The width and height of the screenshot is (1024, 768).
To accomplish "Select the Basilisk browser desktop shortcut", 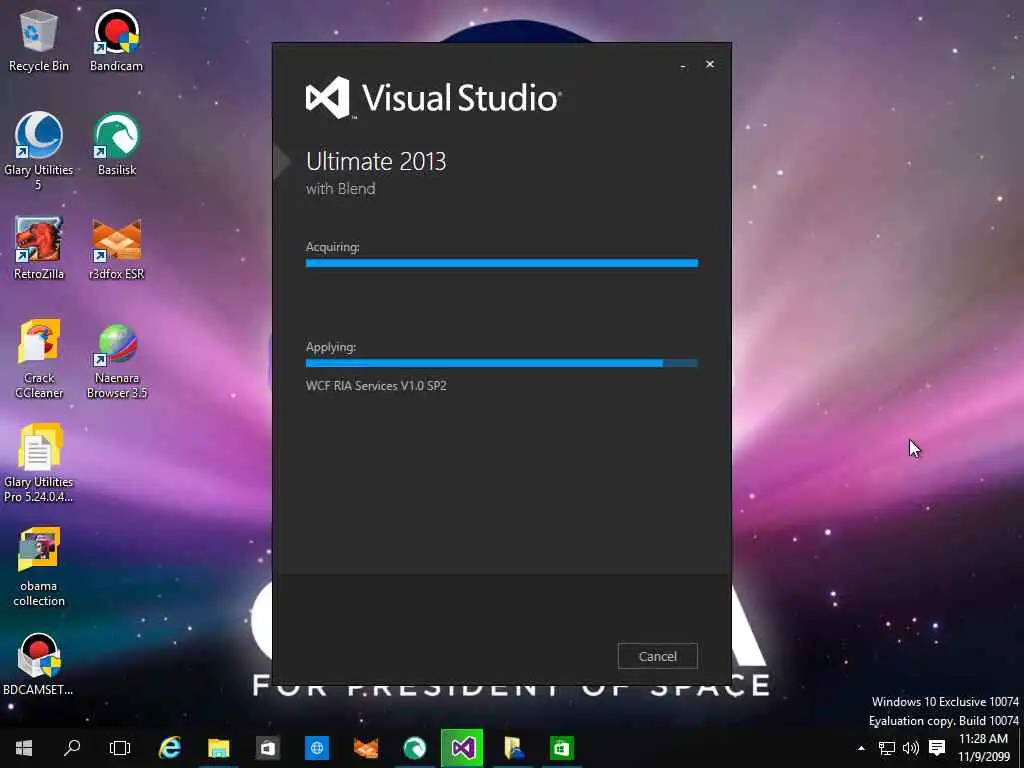I will tap(116, 145).
